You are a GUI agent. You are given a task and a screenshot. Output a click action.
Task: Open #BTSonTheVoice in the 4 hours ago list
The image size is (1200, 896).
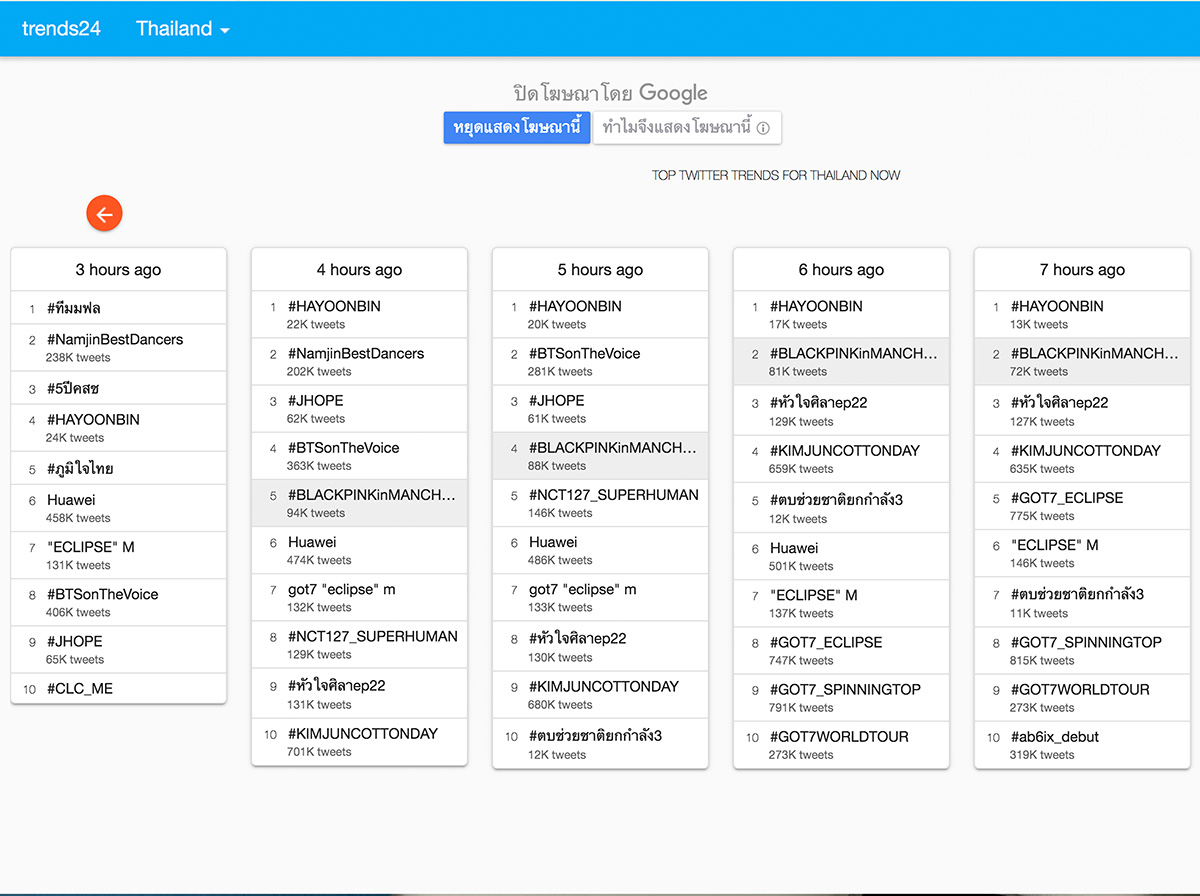point(343,448)
